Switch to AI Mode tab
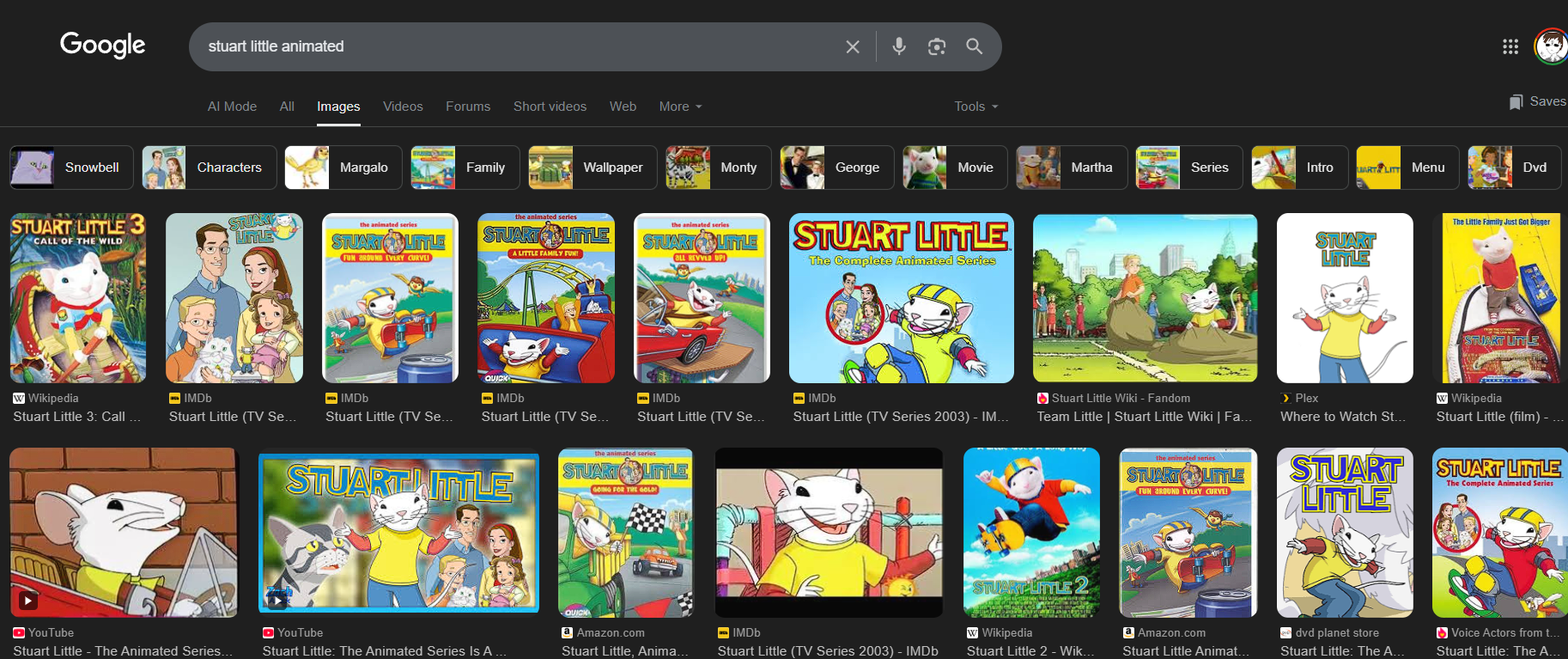This screenshot has height=659, width=1568. coord(232,107)
